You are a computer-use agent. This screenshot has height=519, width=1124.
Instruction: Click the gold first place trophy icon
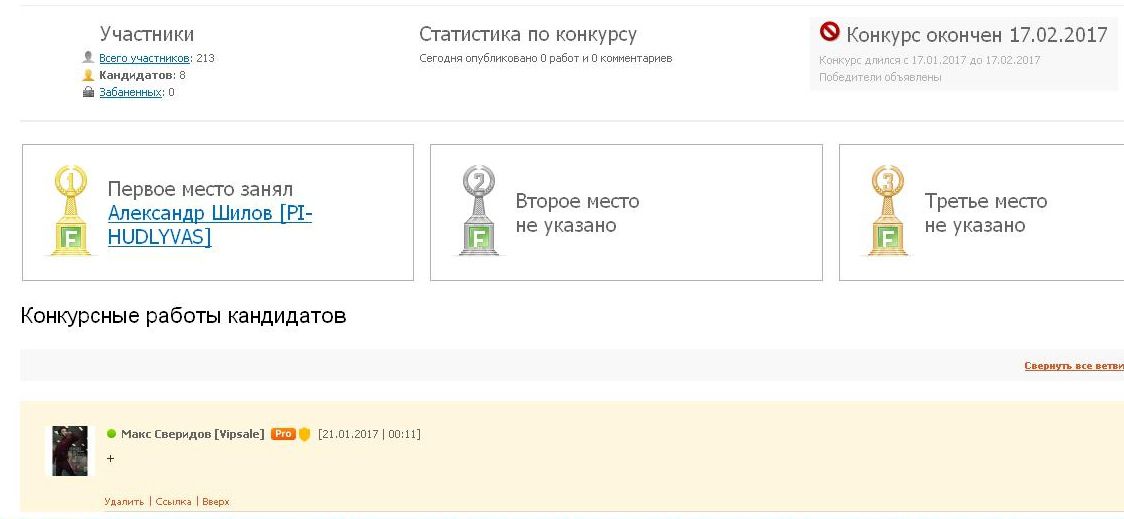tap(70, 211)
